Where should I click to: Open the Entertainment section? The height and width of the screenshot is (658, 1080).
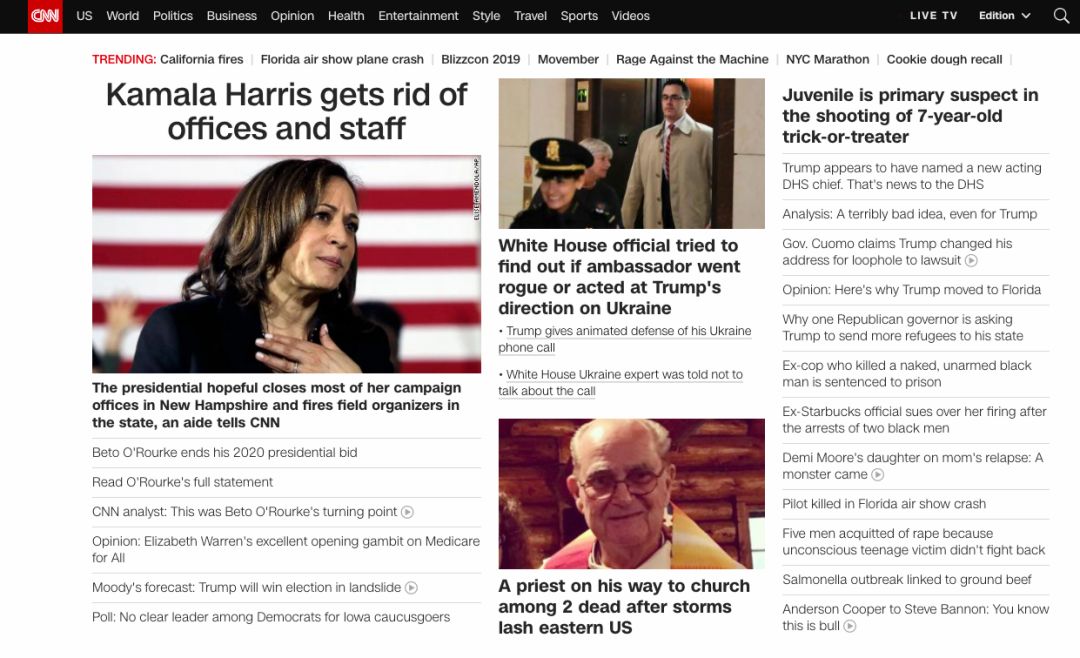pos(418,15)
